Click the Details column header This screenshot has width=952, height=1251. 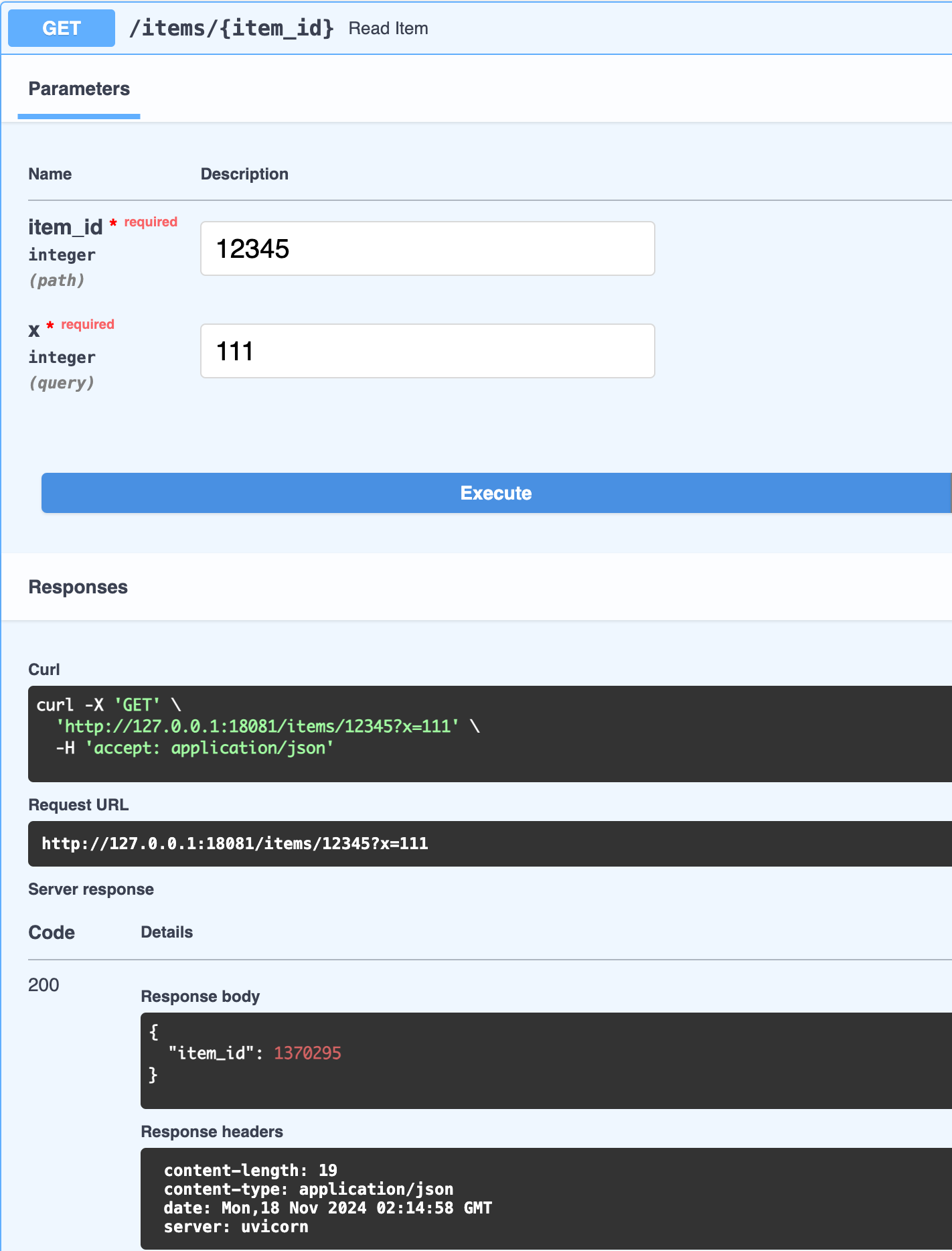pos(167,932)
